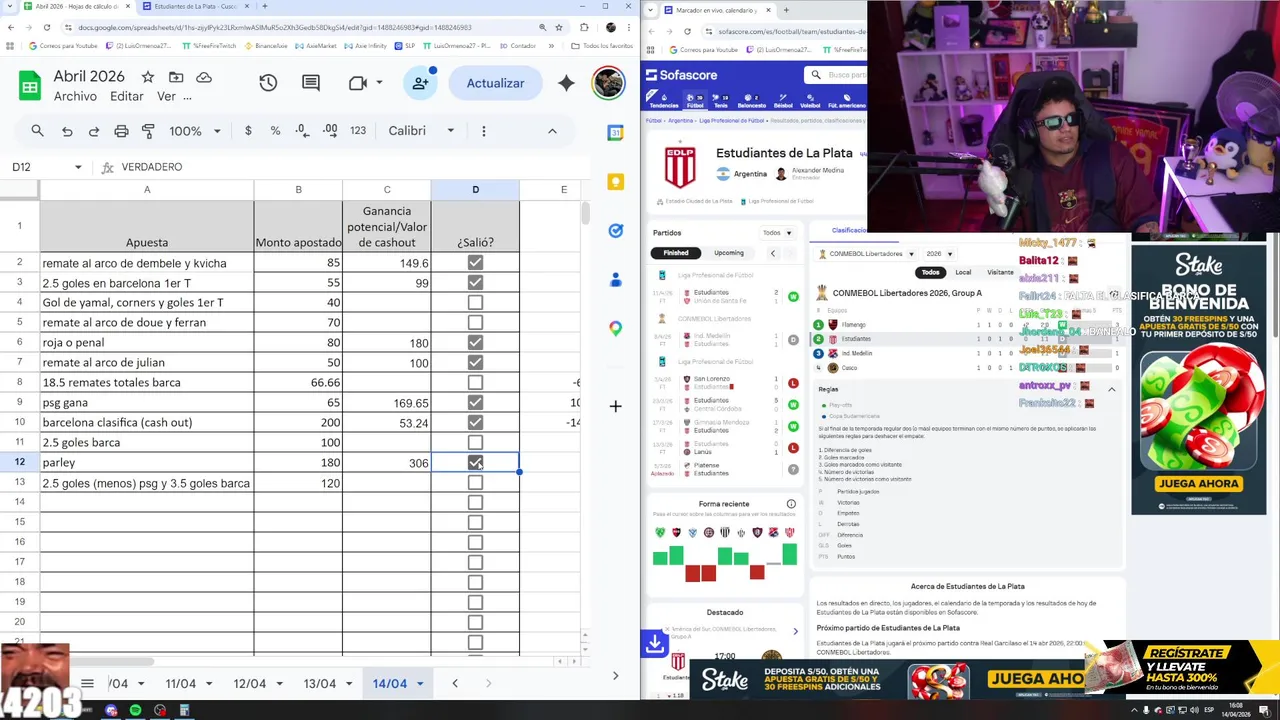
Task: Toggle ¿Salió? checkbox for parley row
Action: pos(475,462)
